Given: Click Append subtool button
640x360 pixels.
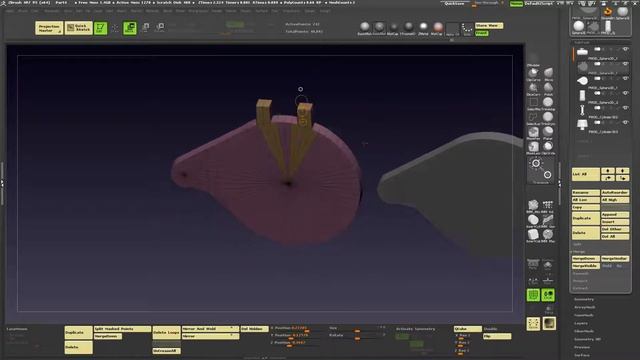Looking at the screenshot, I should (615, 214).
